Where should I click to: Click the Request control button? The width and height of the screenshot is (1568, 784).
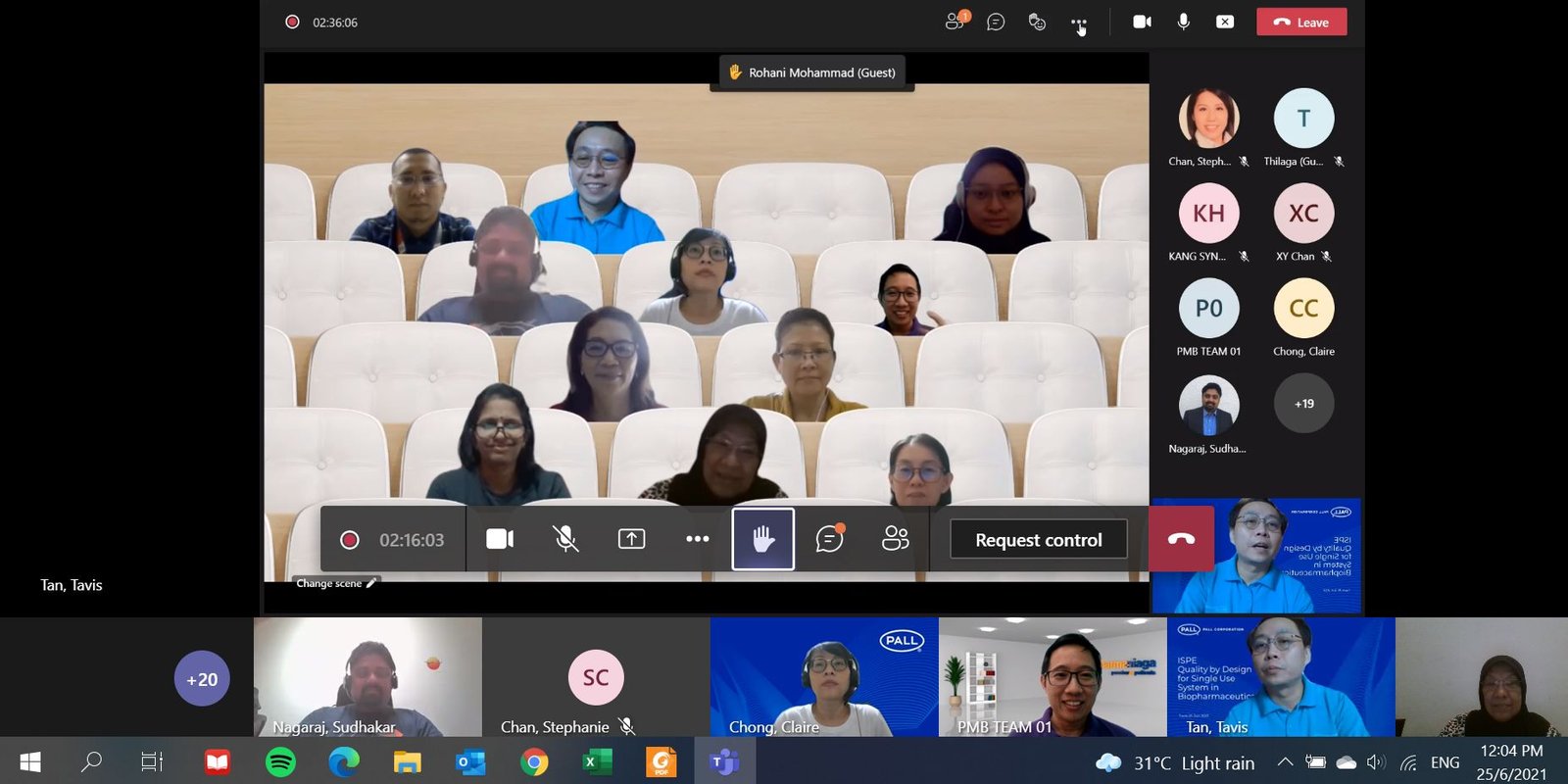[1038, 540]
